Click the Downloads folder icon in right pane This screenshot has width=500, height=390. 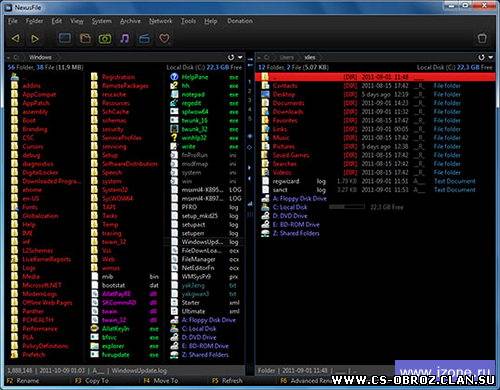click(265, 112)
